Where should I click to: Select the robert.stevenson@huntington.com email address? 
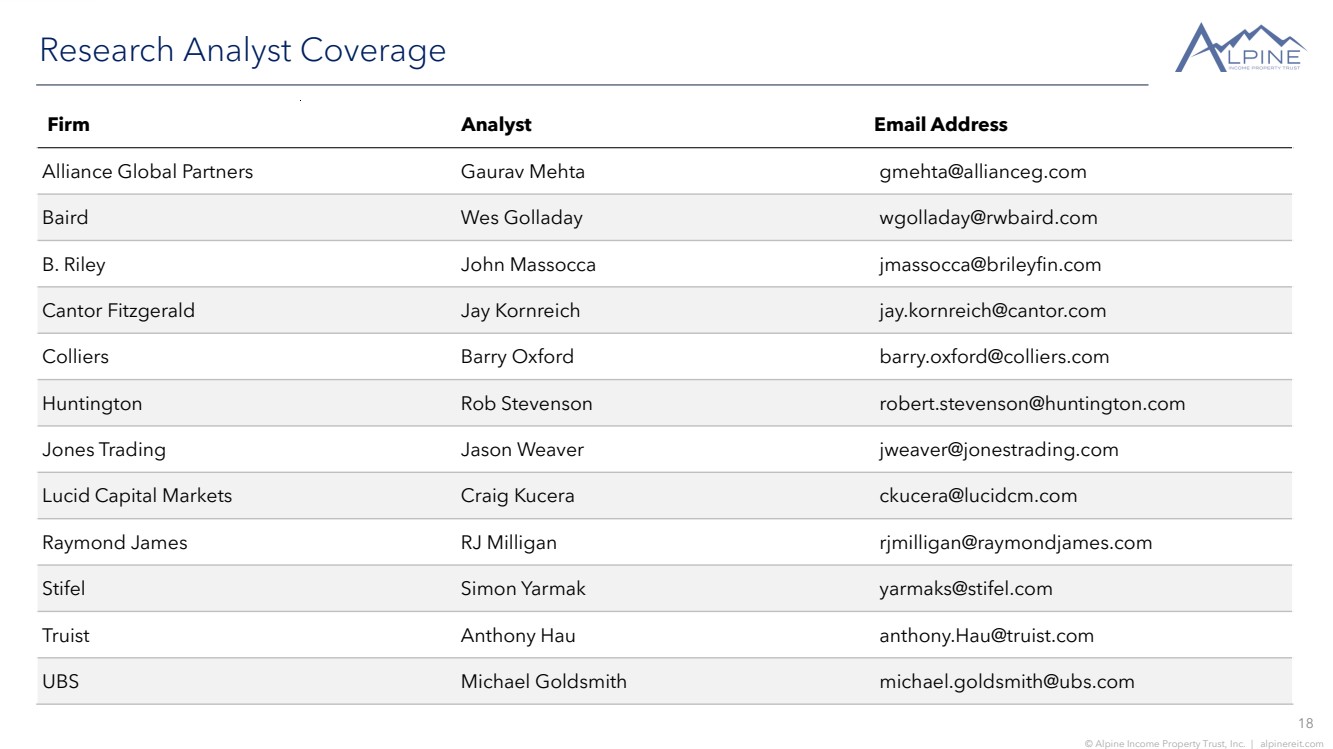1032,404
